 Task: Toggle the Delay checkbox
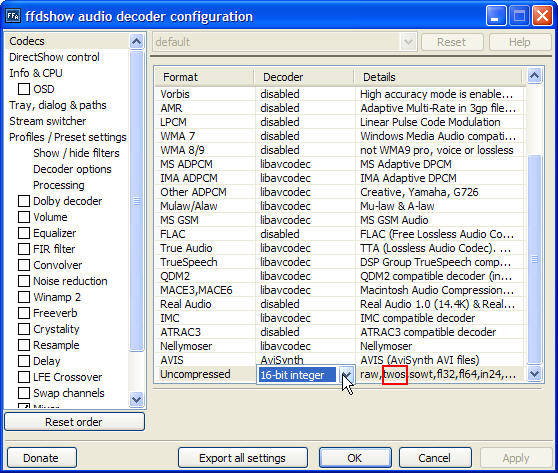click(x=24, y=361)
